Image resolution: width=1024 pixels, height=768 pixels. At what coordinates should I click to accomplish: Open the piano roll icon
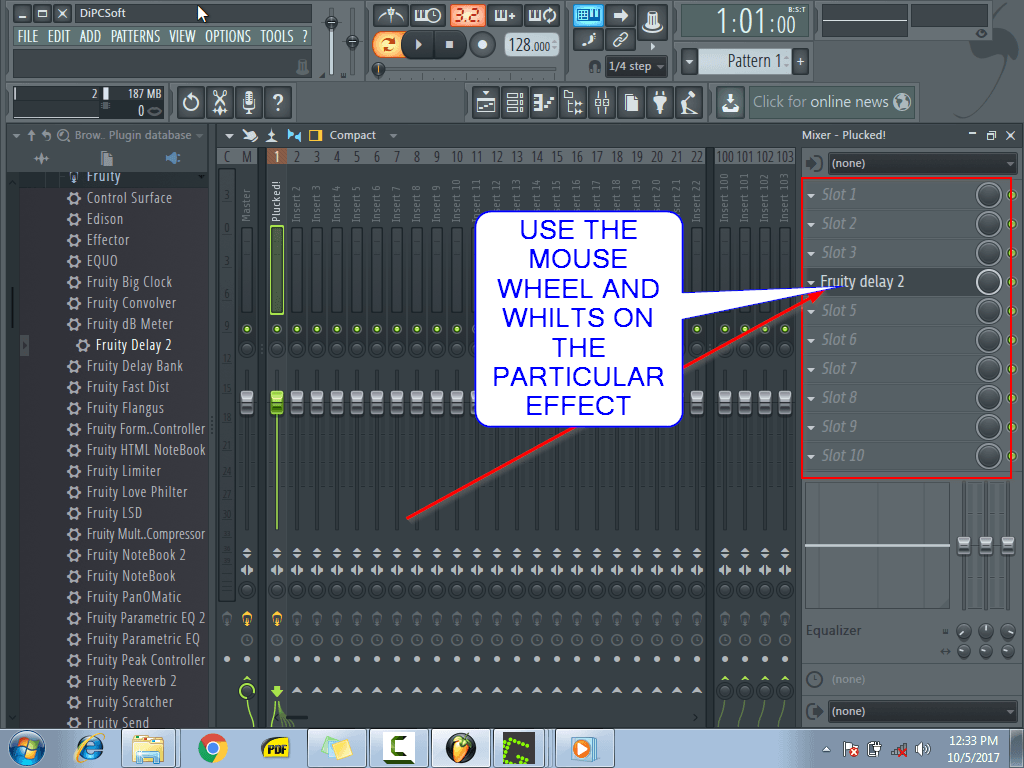544,103
